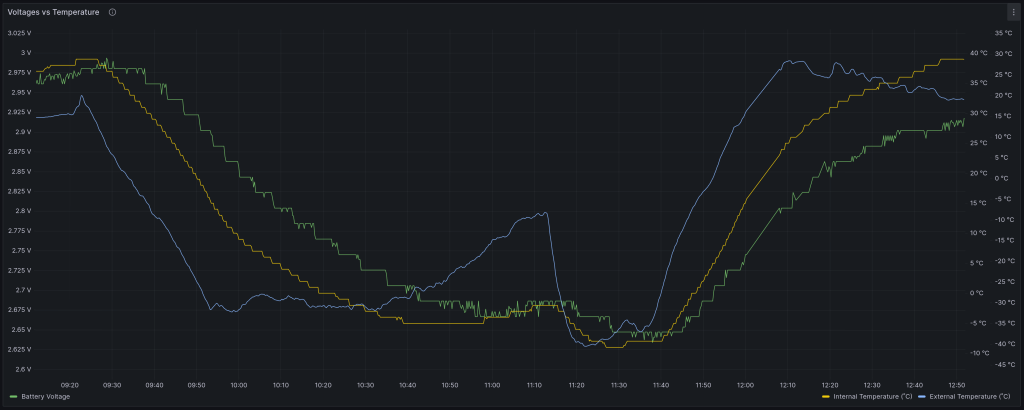The image size is (1024, 410).
Task: Click the 3.025 V axis label
Action: tap(20, 33)
